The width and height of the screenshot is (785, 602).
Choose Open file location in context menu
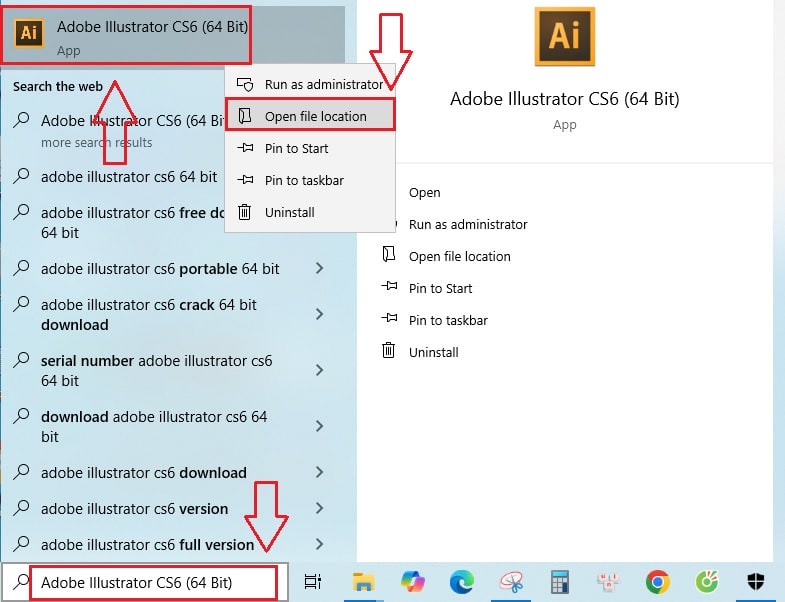[310, 116]
